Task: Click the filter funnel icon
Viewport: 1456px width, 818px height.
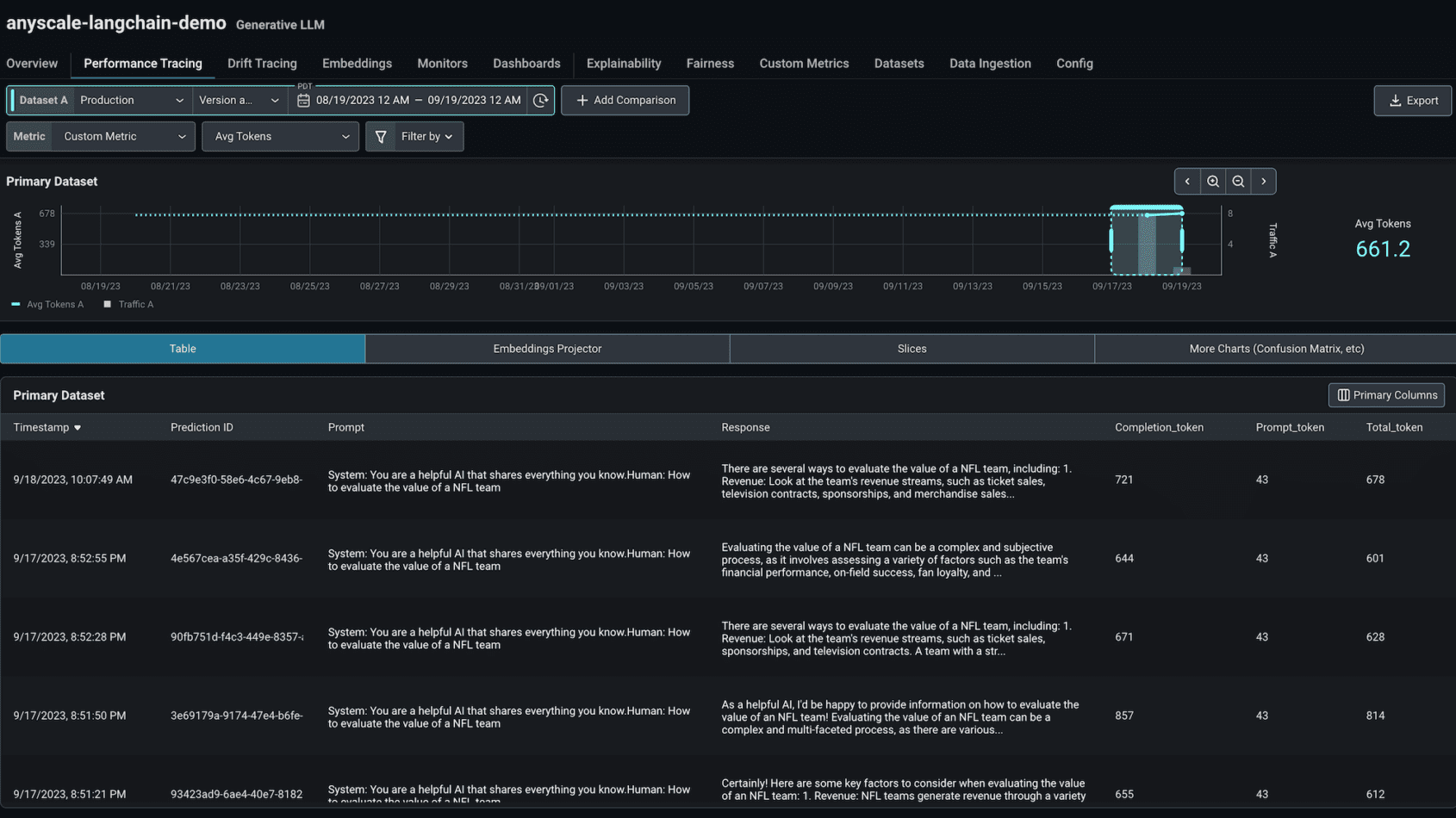Action: point(381,136)
